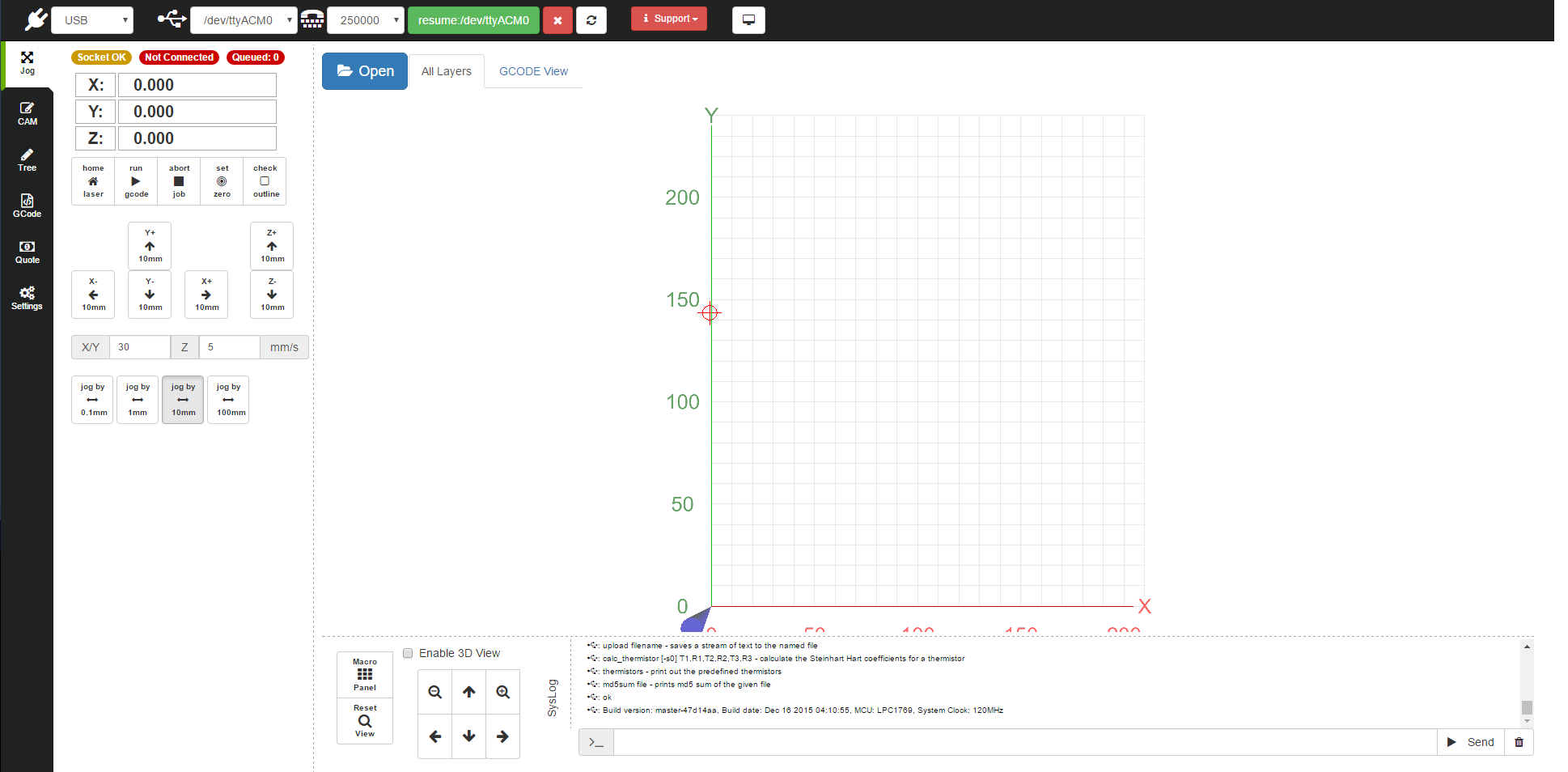The width and height of the screenshot is (1568, 772).
Task: Jog X- by 10mm
Action: click(x=93, y=295)
